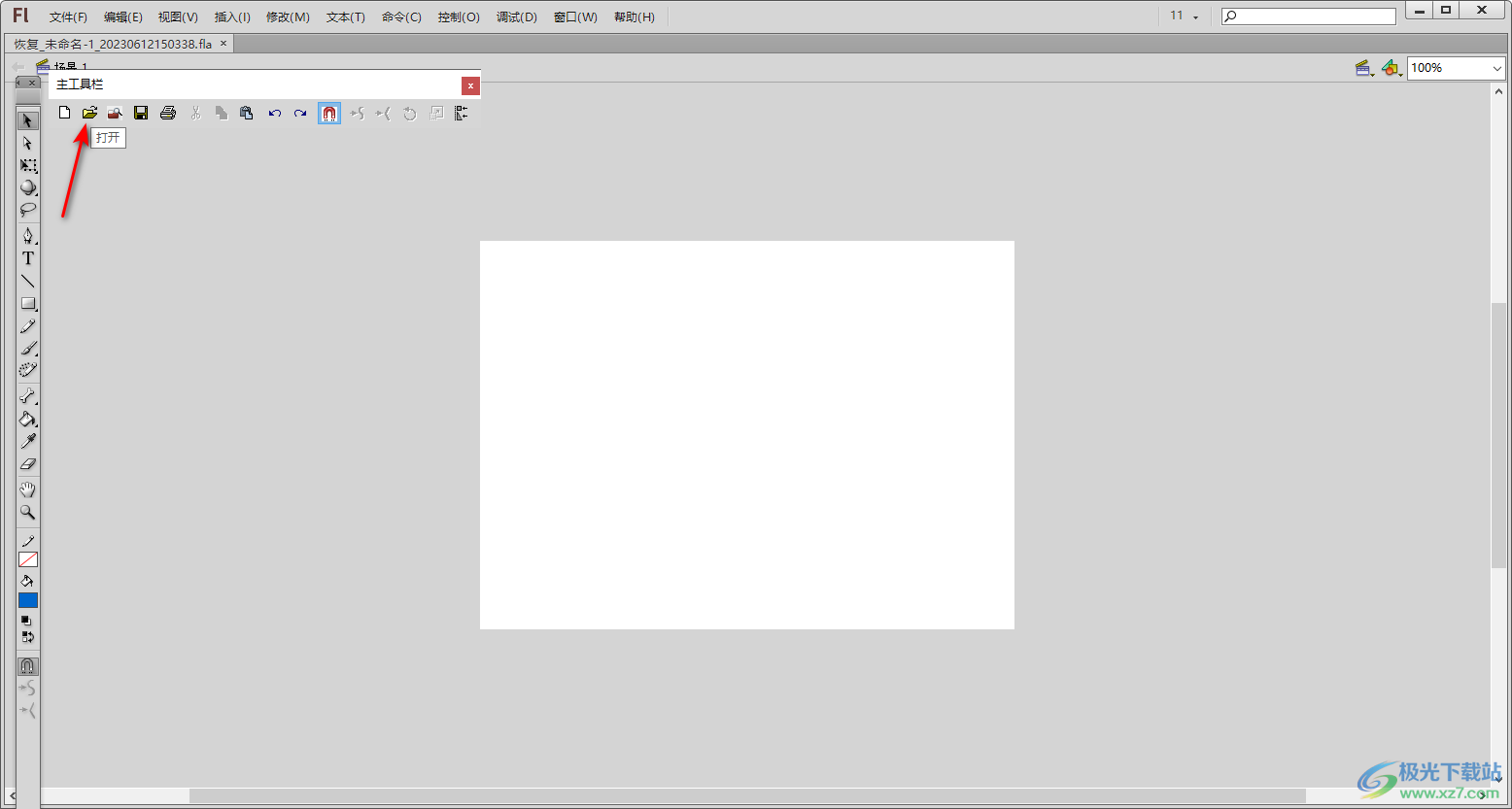Open the 控制(O) menu
This screenshot has height=809, width=1512.
[x=459, y=17]
